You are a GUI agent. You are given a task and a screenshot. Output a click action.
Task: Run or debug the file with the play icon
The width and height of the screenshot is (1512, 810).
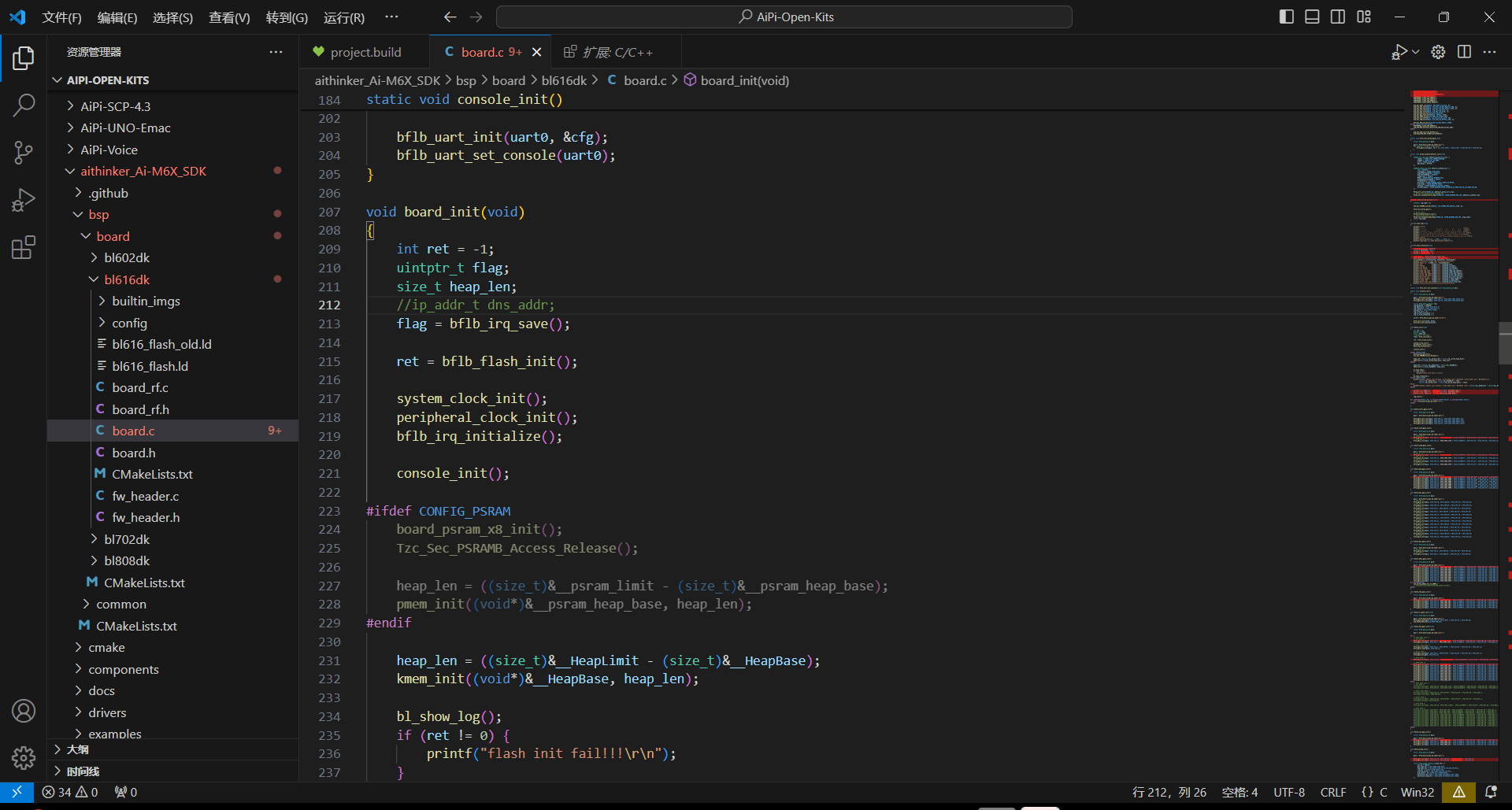pos(1399,52)
